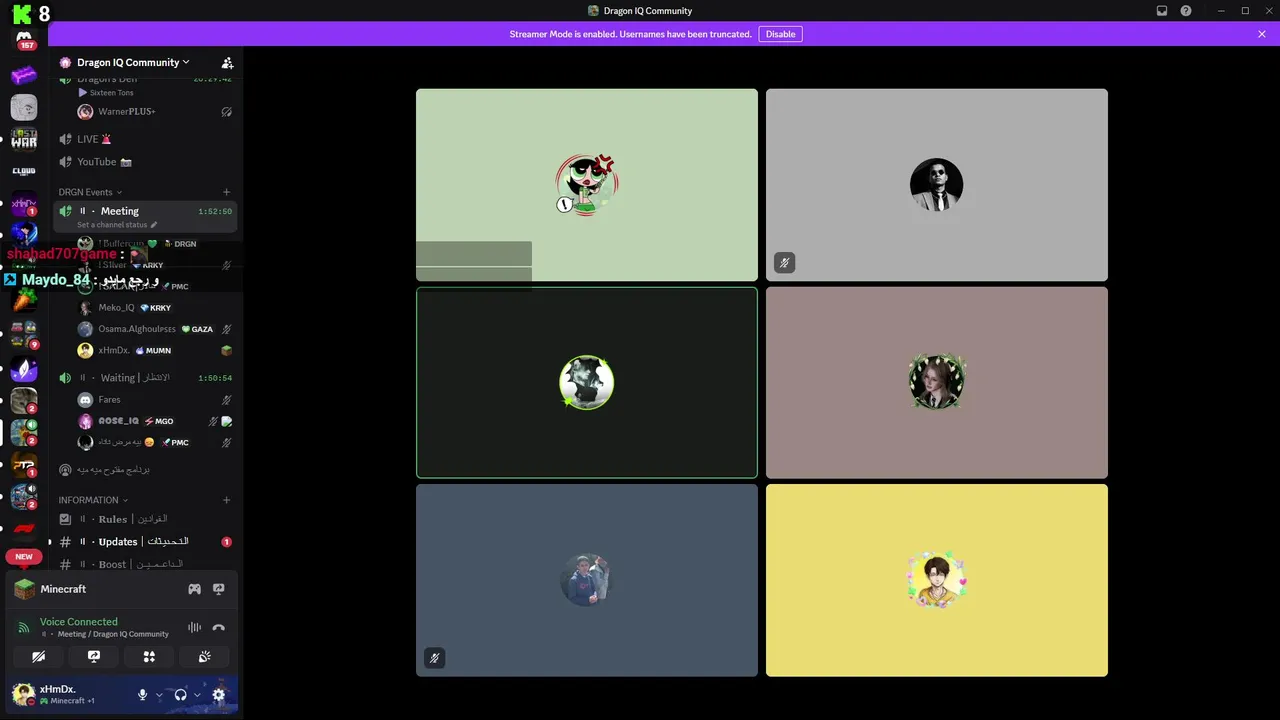Click the Minecraft activity label
Viewport: 1280px width, 720px height.
(63, 589)
